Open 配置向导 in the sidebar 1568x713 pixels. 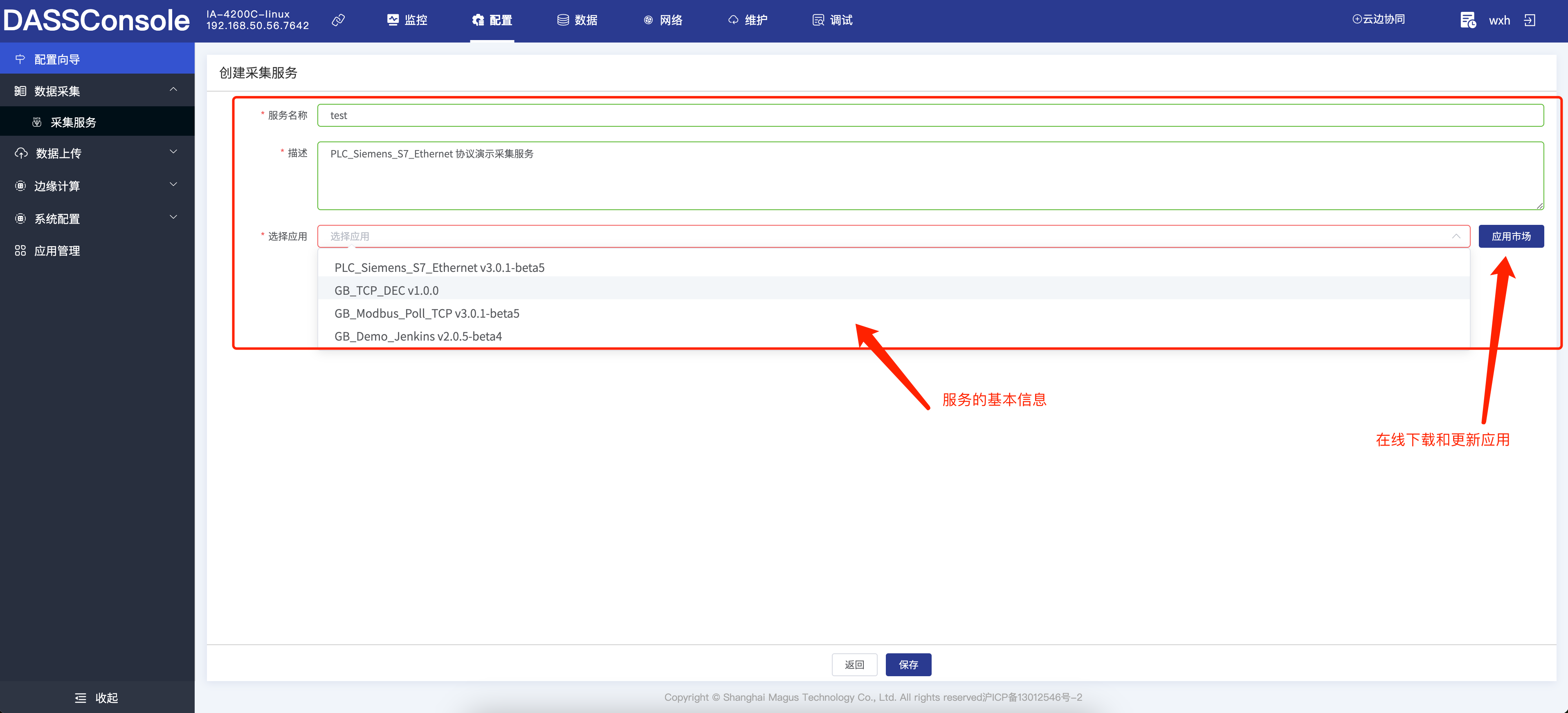coord(97,59)
